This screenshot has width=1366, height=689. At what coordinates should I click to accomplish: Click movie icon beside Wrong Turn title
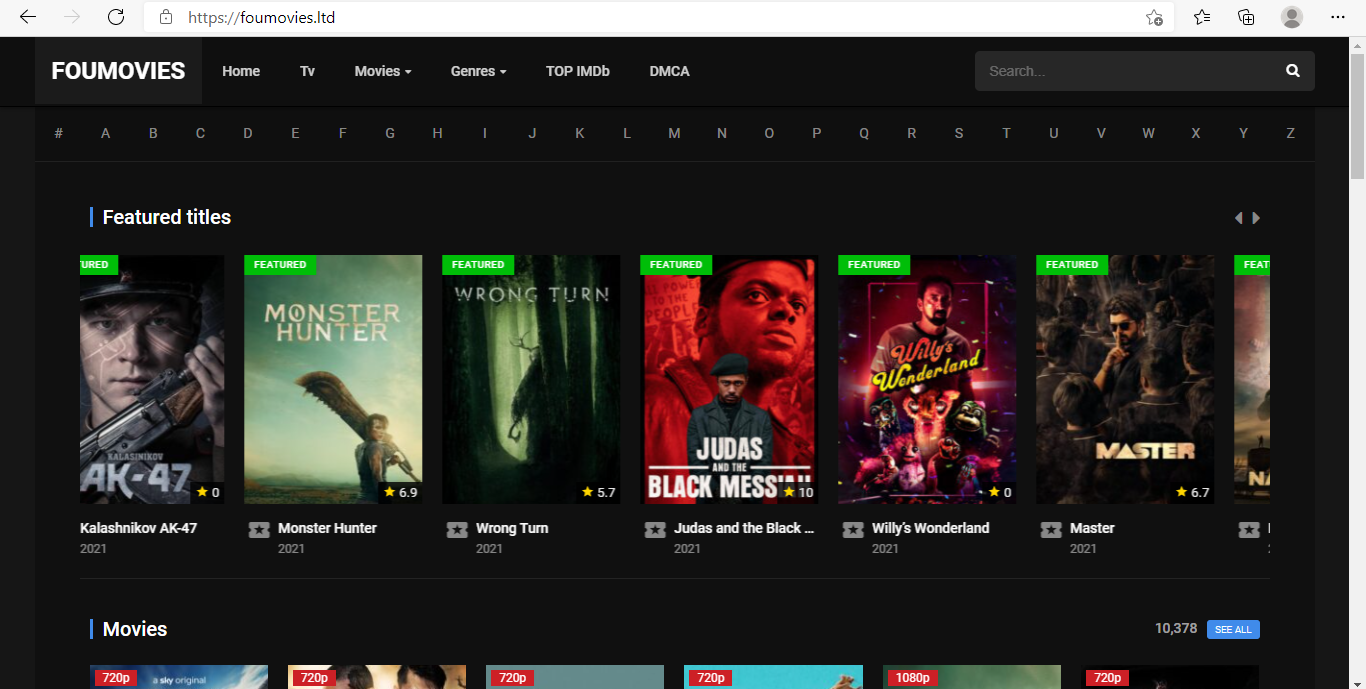tap(457, 529)
